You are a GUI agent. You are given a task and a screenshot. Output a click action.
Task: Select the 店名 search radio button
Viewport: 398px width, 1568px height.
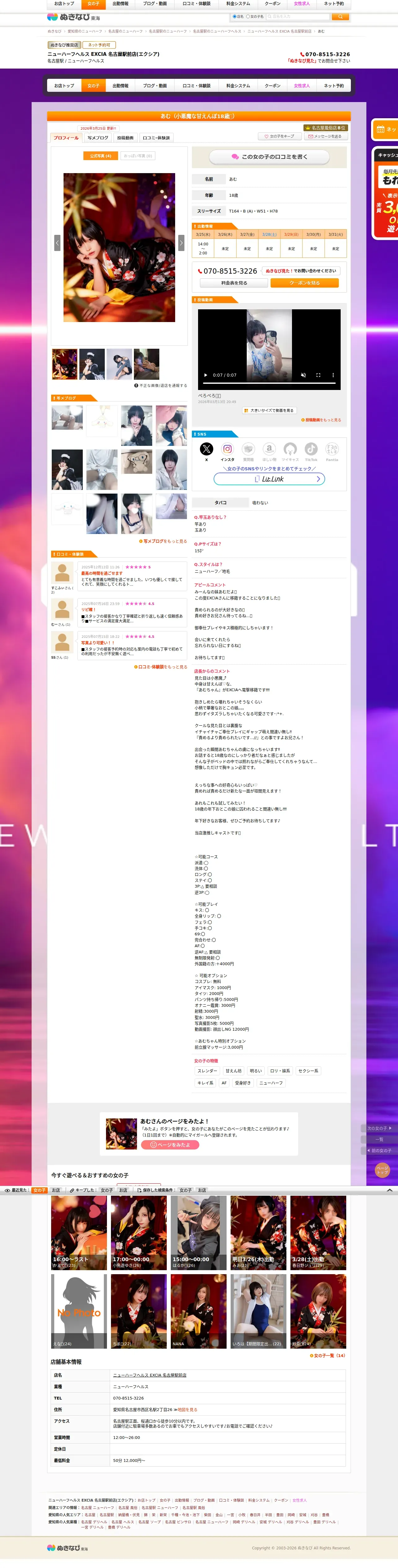pos(234,16)
